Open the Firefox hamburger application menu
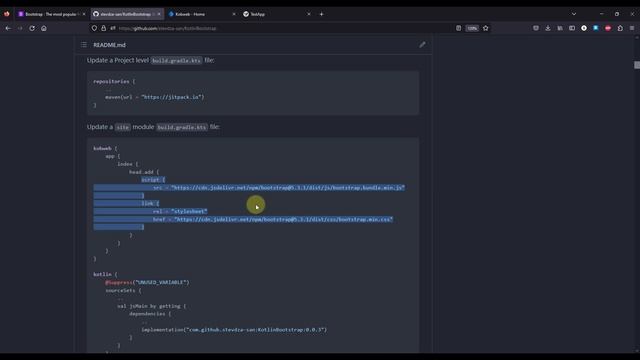The height and width of the screenshot is (360, 640). 632,28
